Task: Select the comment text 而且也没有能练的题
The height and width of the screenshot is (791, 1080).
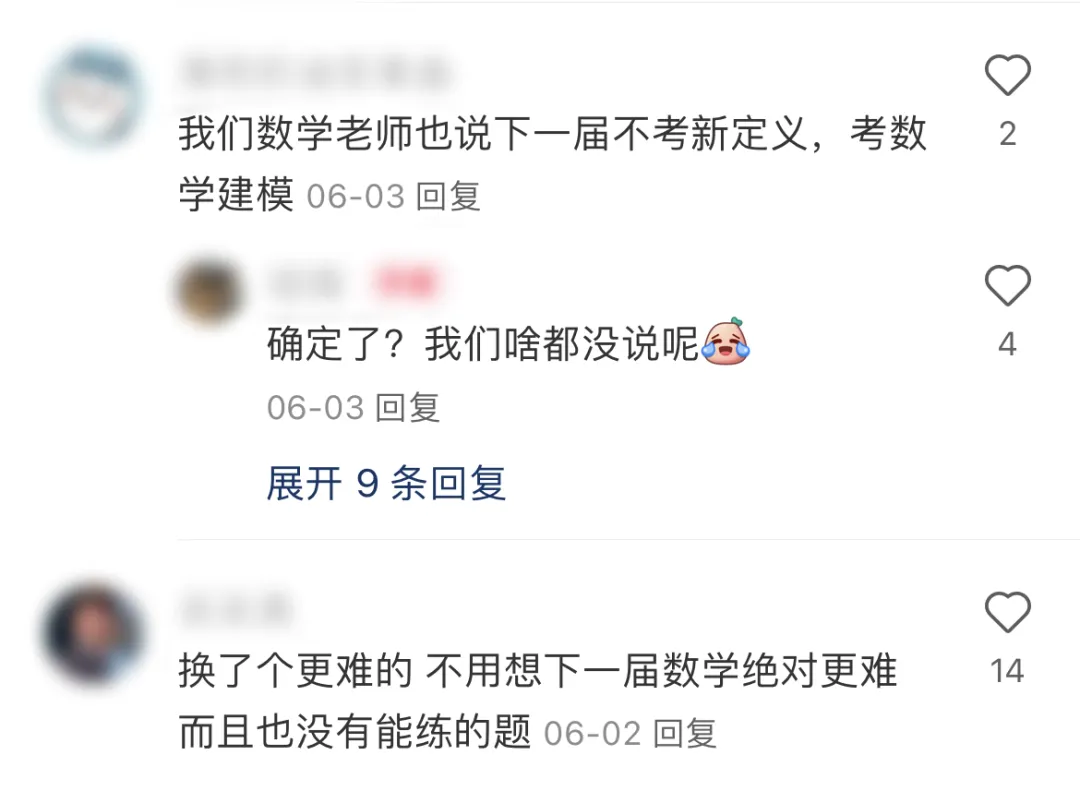Action: point(355,732)
